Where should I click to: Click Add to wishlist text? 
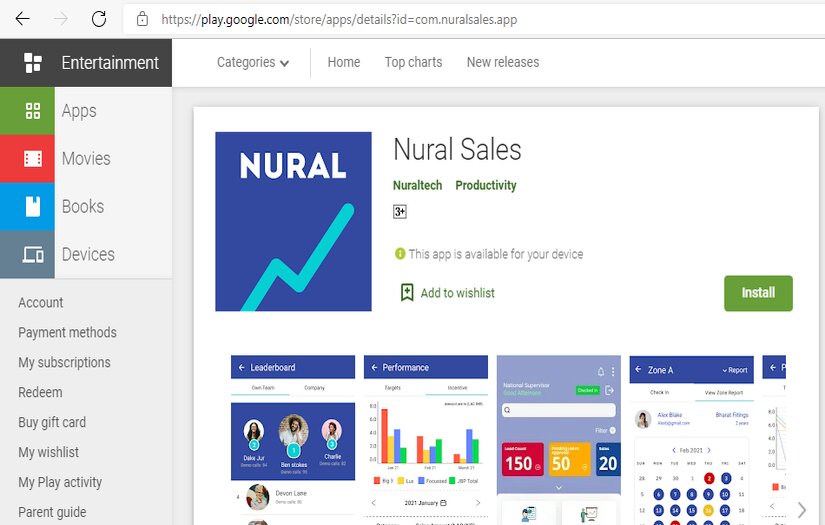point(457,293)
